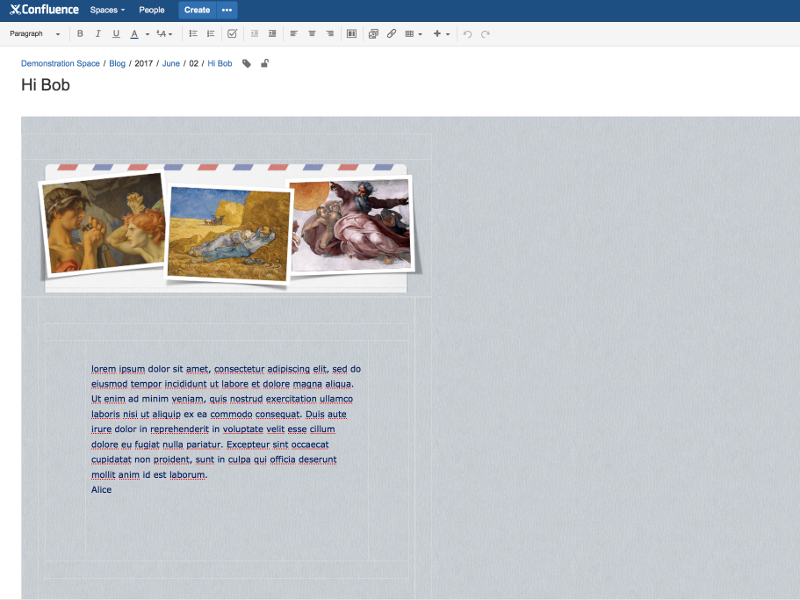The height and width of the screenshot is (600, 800).
Task: Align text center
Action: coord(312,34)
